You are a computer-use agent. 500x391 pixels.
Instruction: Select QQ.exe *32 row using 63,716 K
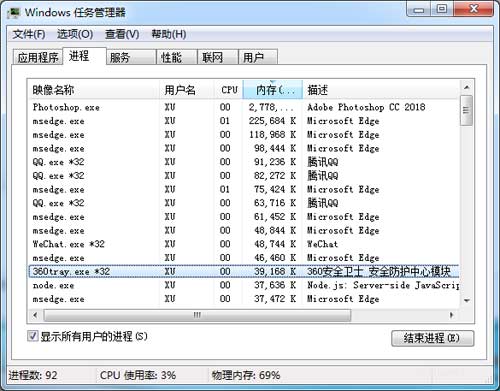[x=244, y=203]
